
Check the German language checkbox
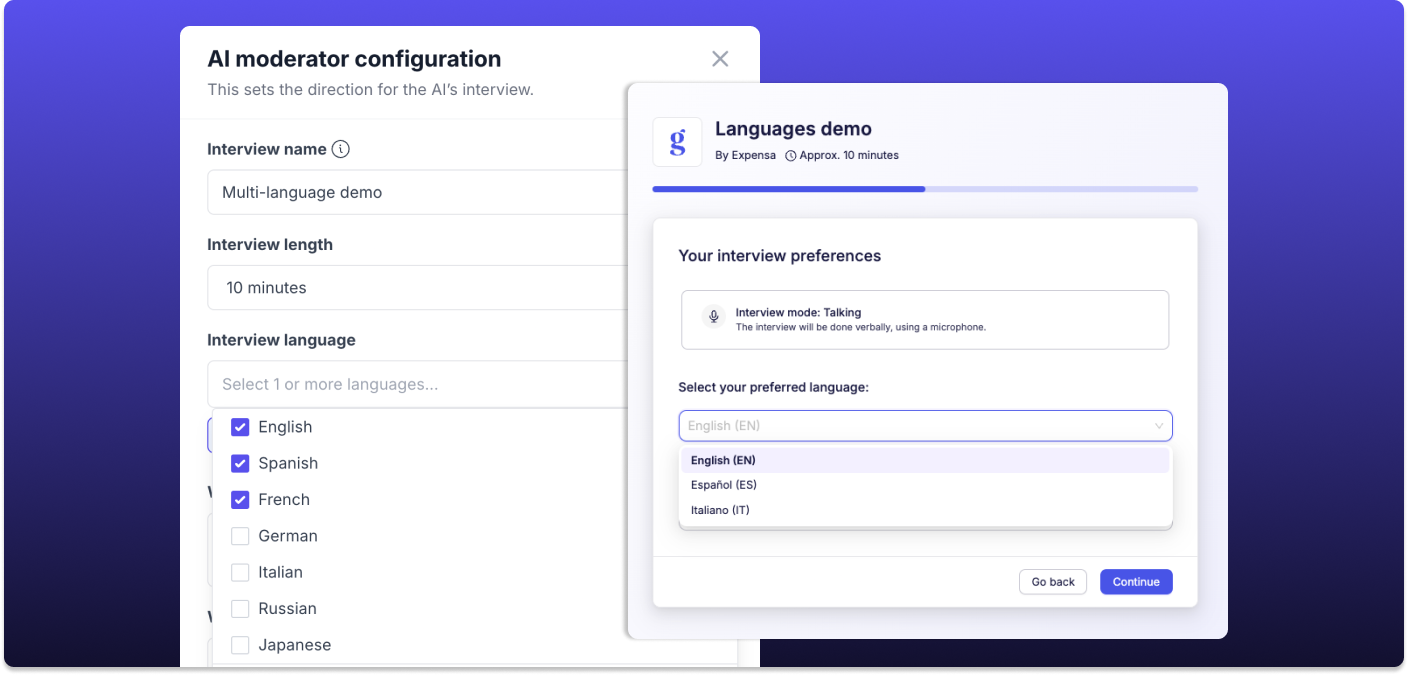coord(240,536)
